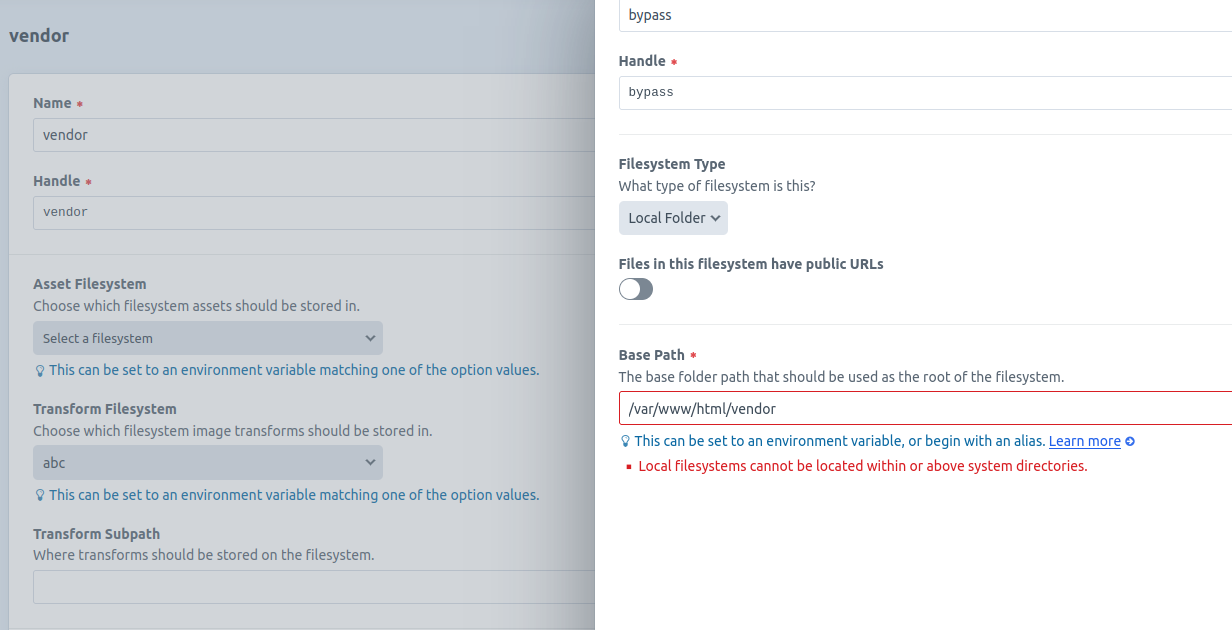Open the Asset Filesystem 'Select a filesystem' dropdown
Image resolution: width=1232 pixels, height=630 pixels.
[x=208, y=338]
